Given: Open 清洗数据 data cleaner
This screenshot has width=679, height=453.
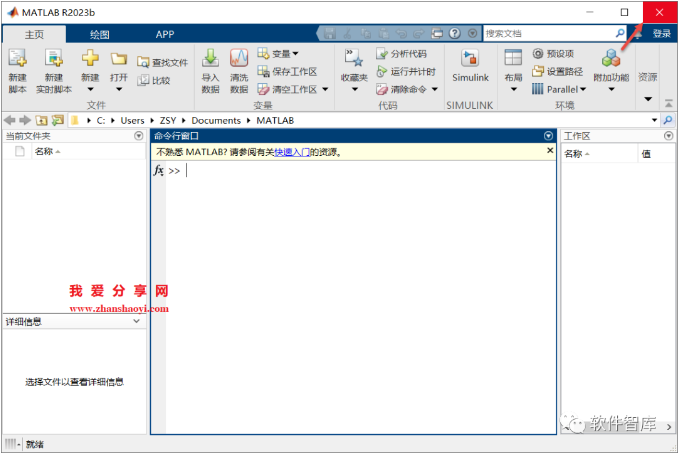Looking at the screenshot, I should pos(239,71).
